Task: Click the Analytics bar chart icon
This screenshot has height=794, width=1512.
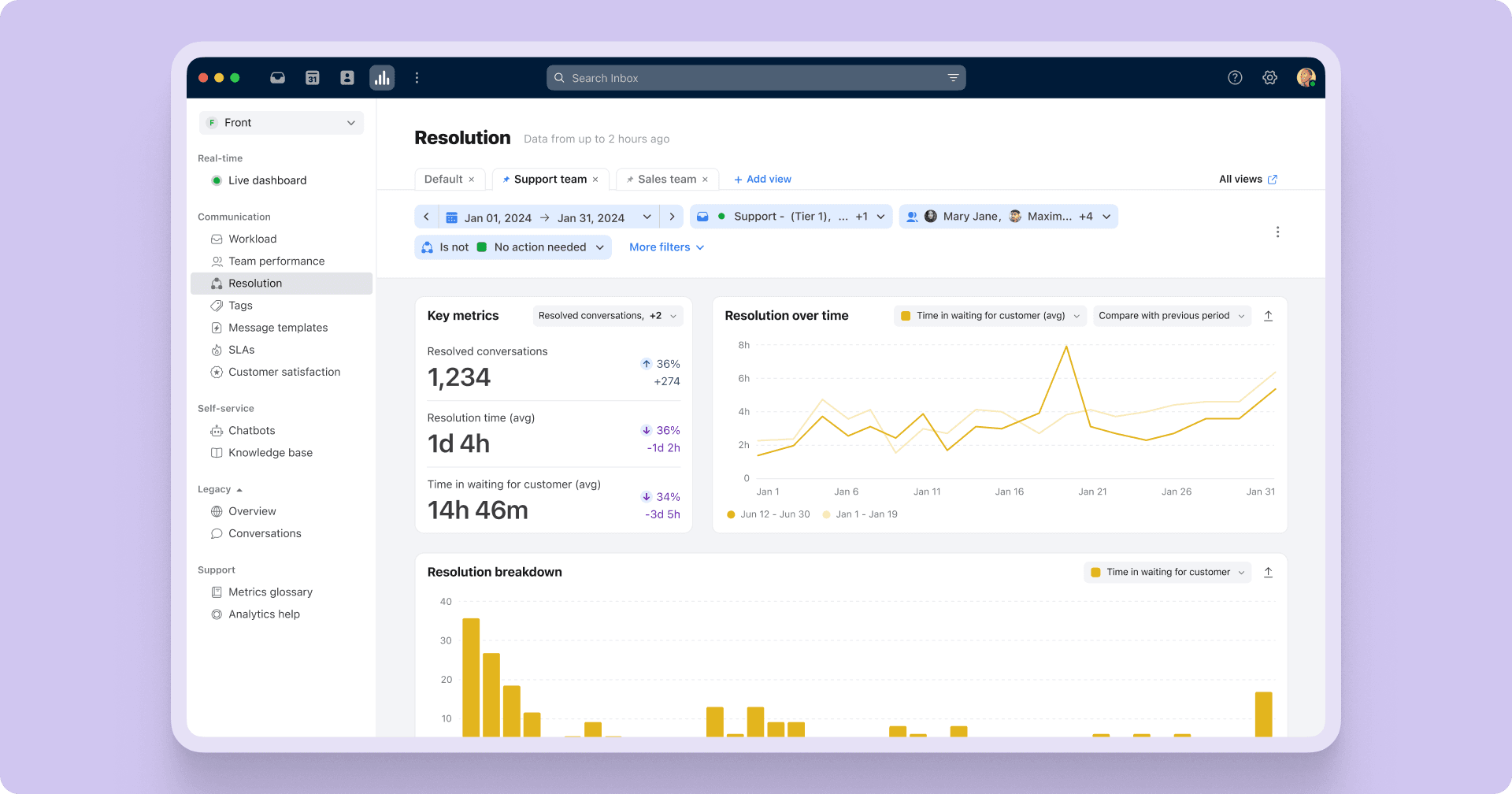Action: click(x=382, y=78)
